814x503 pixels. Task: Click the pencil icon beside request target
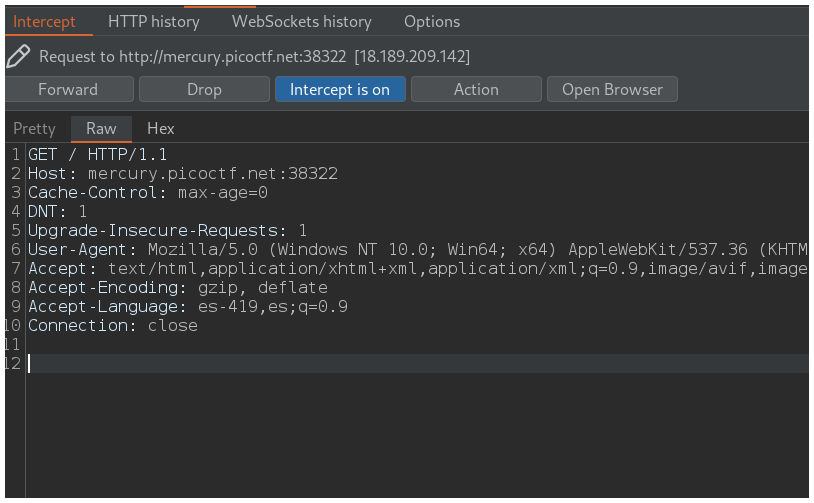(x=18, y=56)
